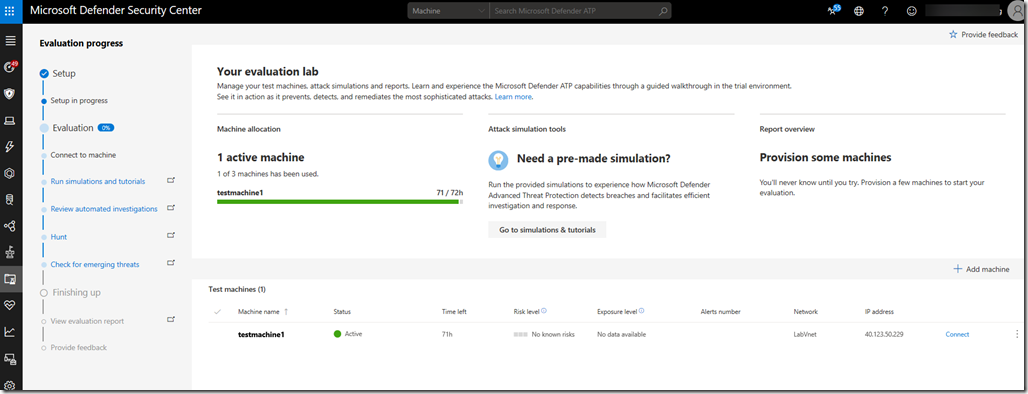Screen dimensions: 1028x394
Task: Open pop-out icon beside Review automated investigations
Action: (x=171, y=208)
